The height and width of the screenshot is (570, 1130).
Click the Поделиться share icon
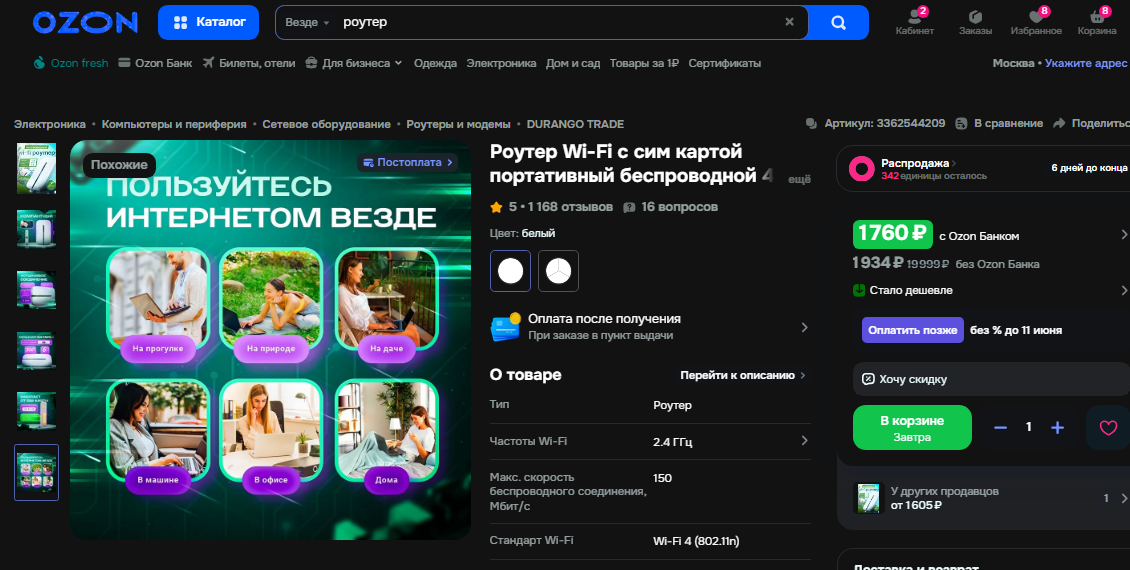(x=1059, y=123)
